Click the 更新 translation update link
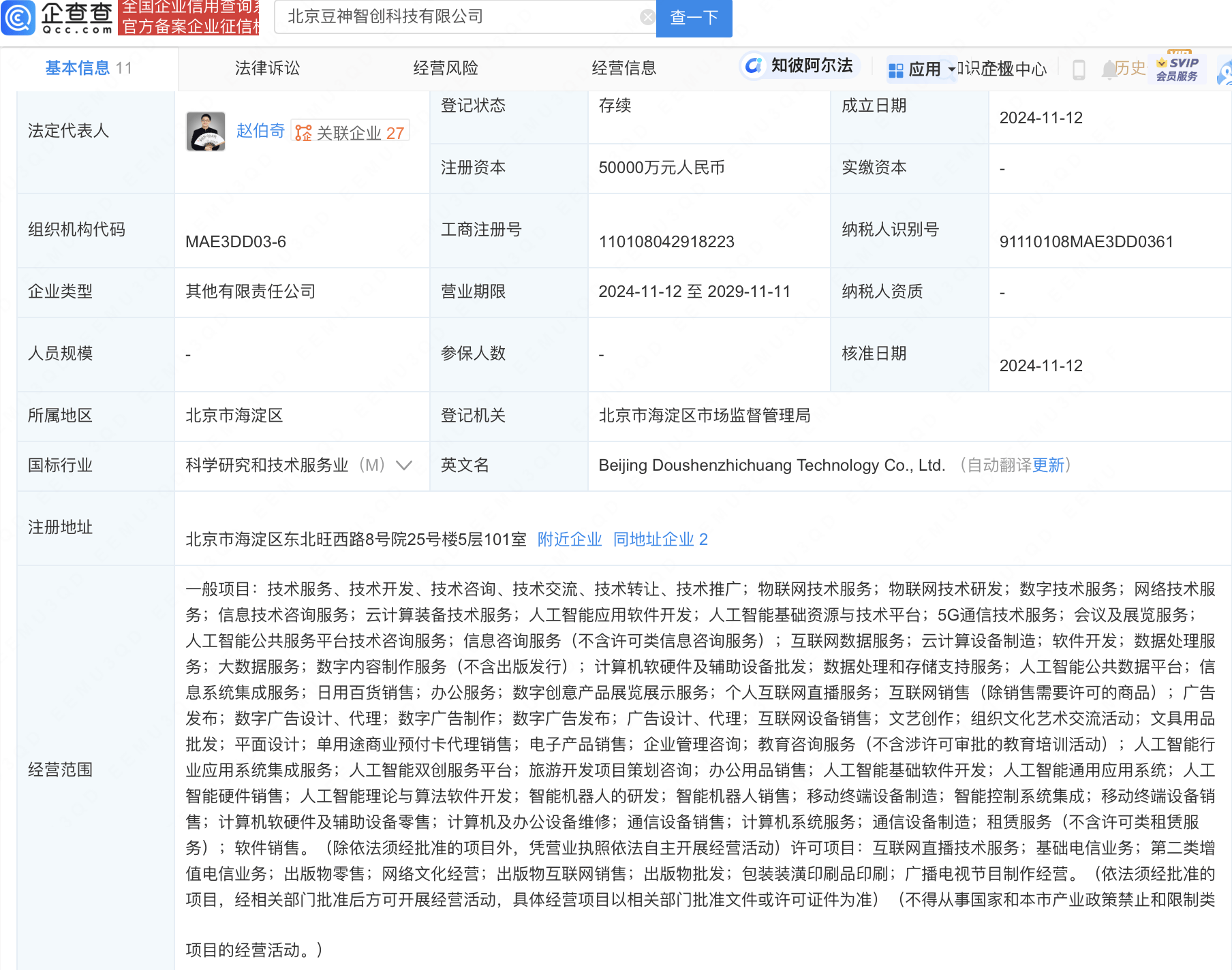Image resolution: width=1232 pixels, height=970 pixels. tap(1048, 465)
